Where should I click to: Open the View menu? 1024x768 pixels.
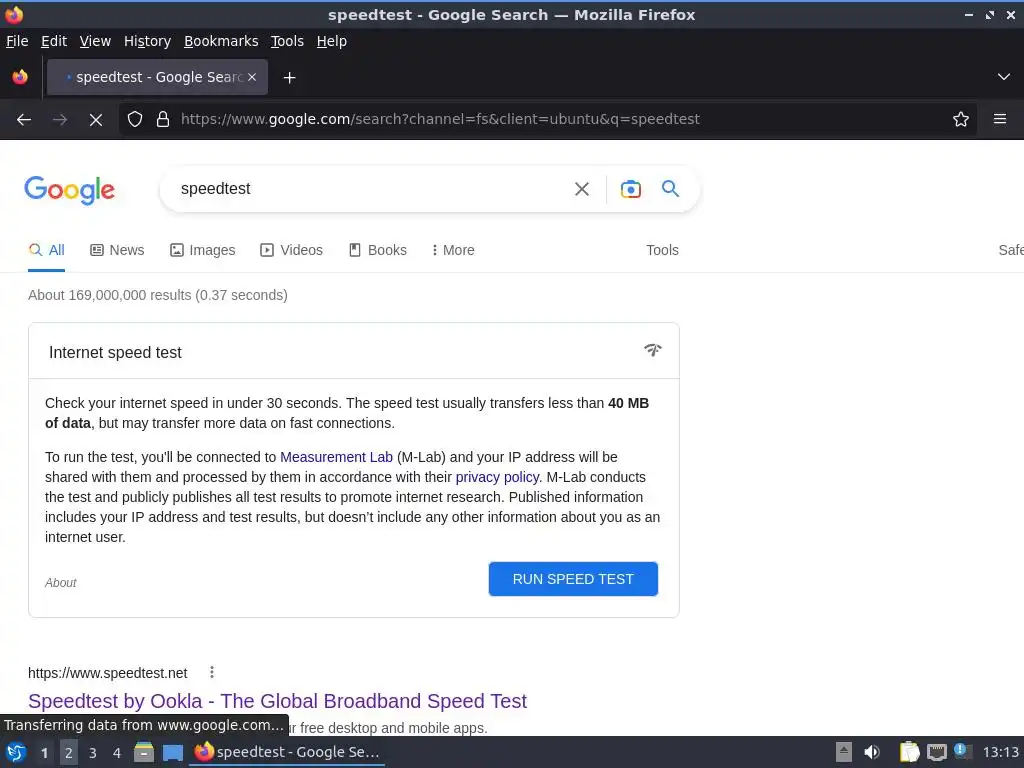point(95,41)
